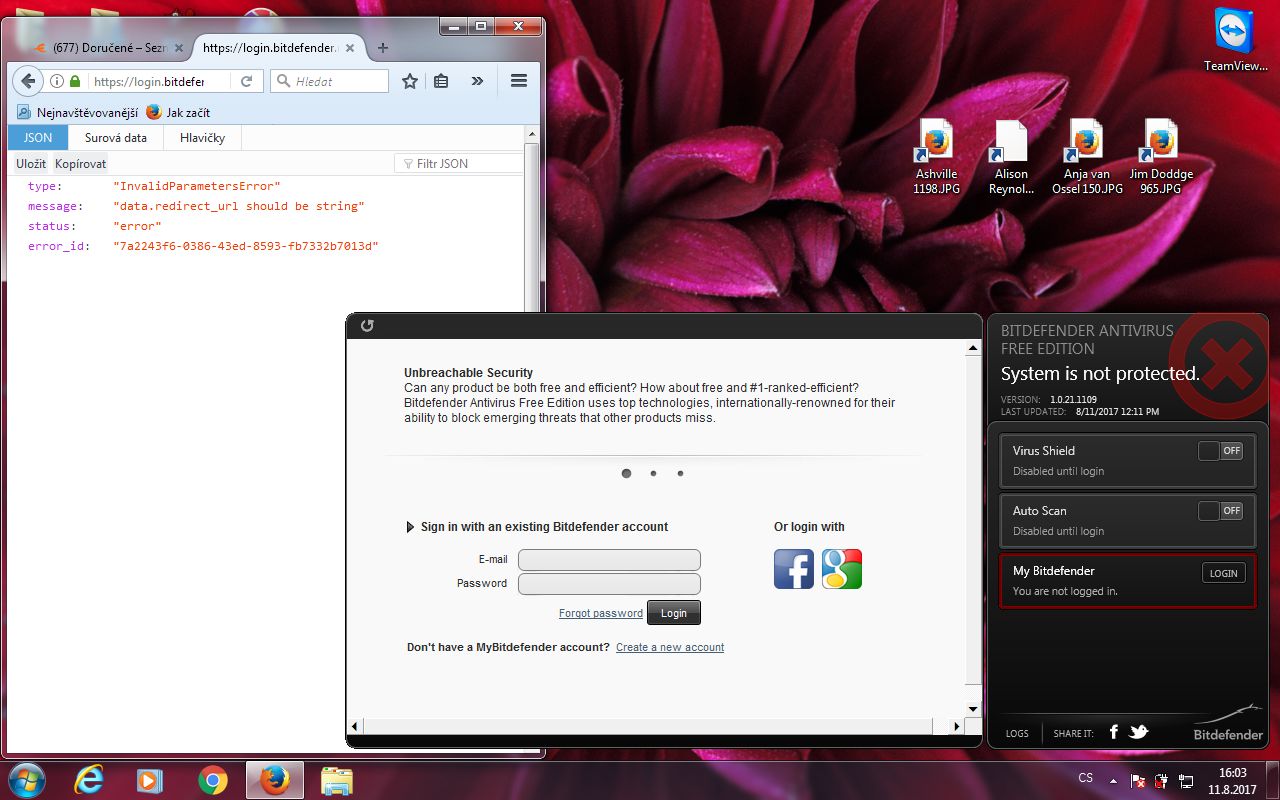Image resolution: width=1280 pixels, height=800 pixels.
Task: Focus the Filtr JSON field
Action: [458, 164]
